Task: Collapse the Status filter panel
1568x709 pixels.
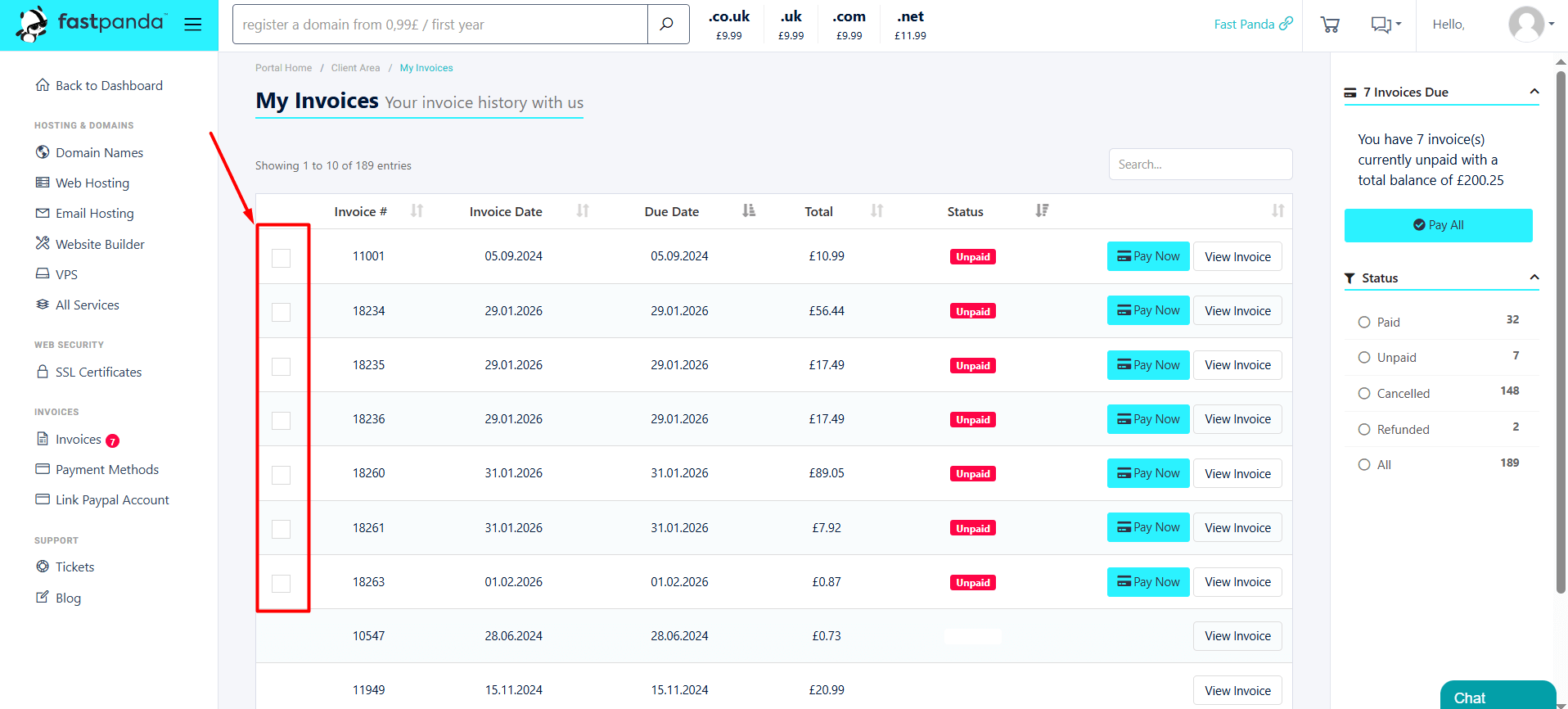Action: tap(1534, 278)
